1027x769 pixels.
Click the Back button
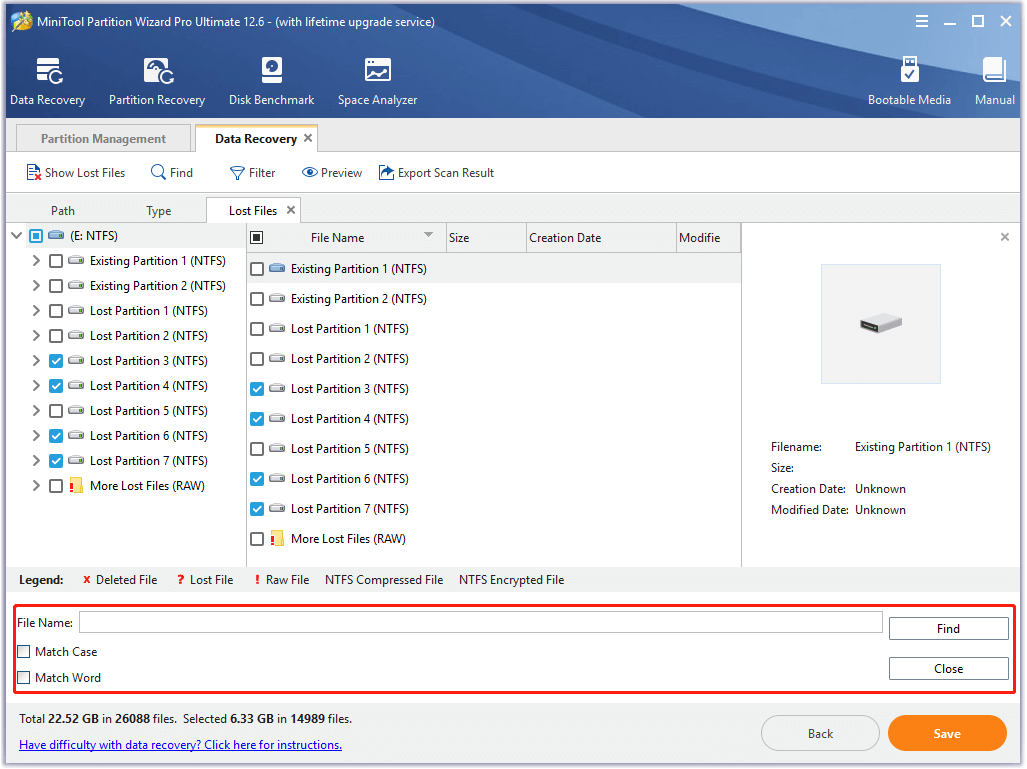tap(820, 734)
